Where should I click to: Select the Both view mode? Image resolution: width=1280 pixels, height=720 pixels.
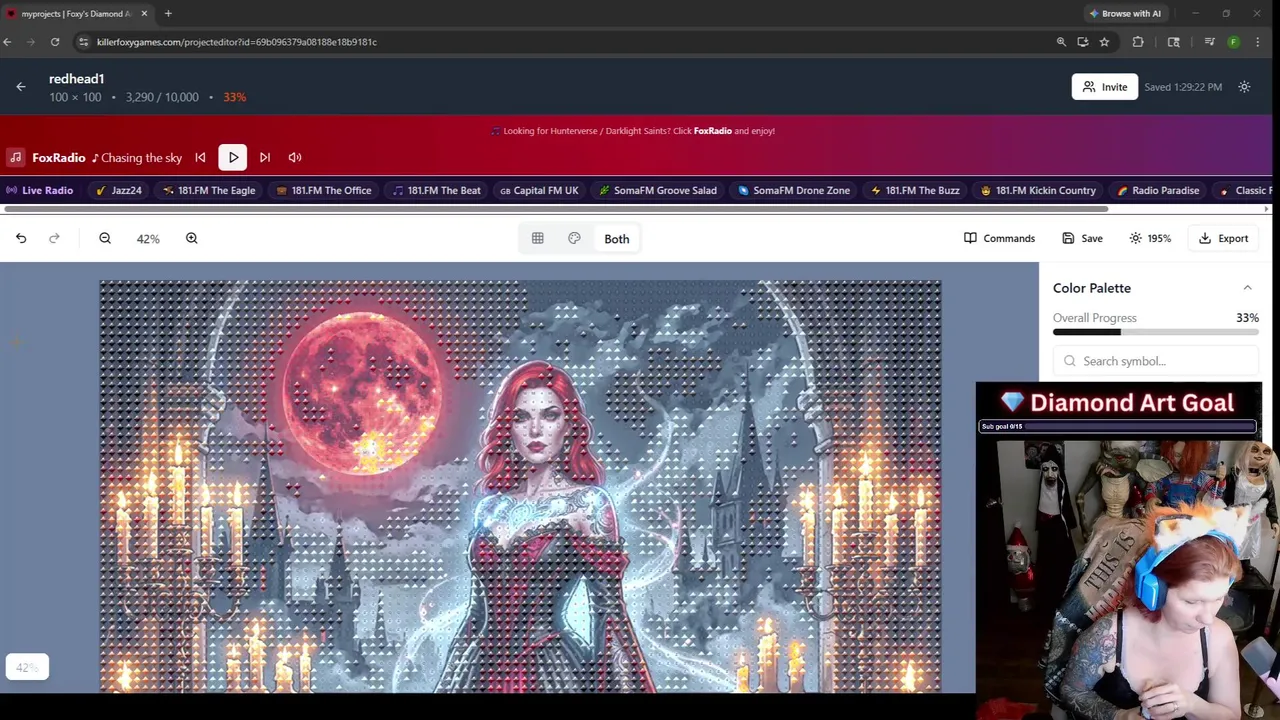click(x=617, y=239)
